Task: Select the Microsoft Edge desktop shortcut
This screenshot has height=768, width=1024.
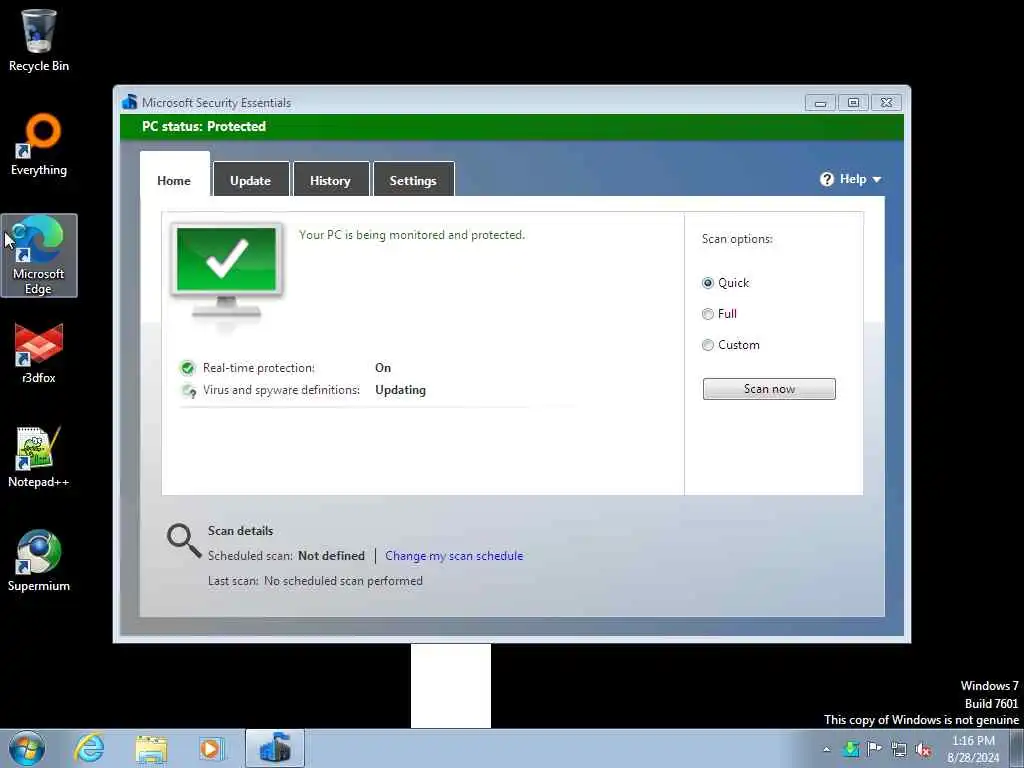Action: coord(39,255)
